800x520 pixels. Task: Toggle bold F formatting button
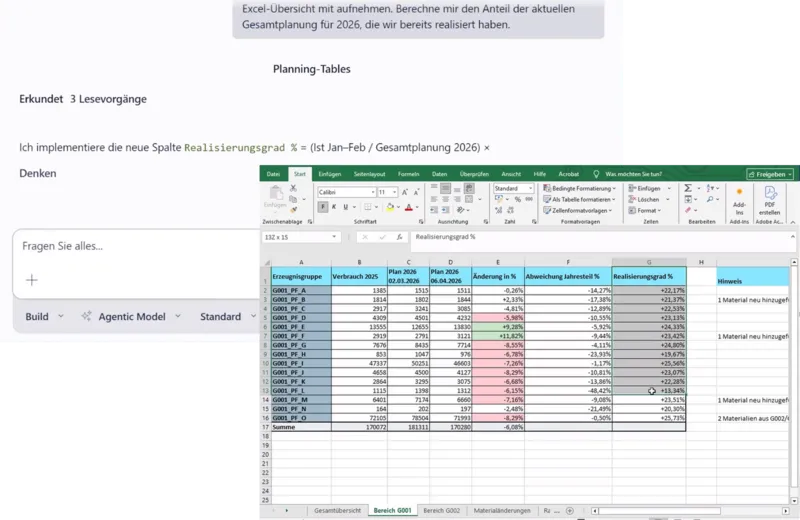322,207
